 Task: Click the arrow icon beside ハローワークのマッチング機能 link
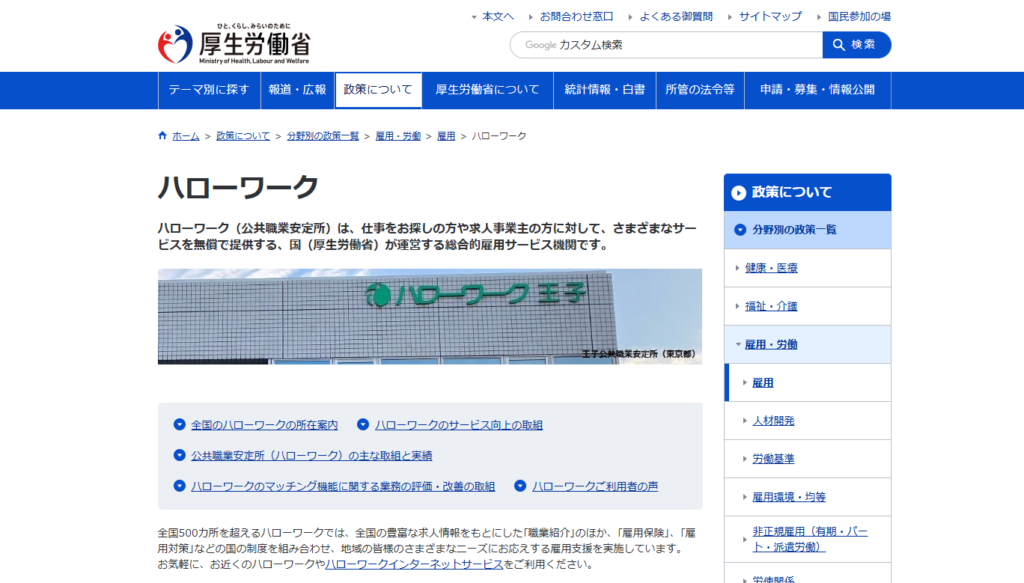point(180,486)
